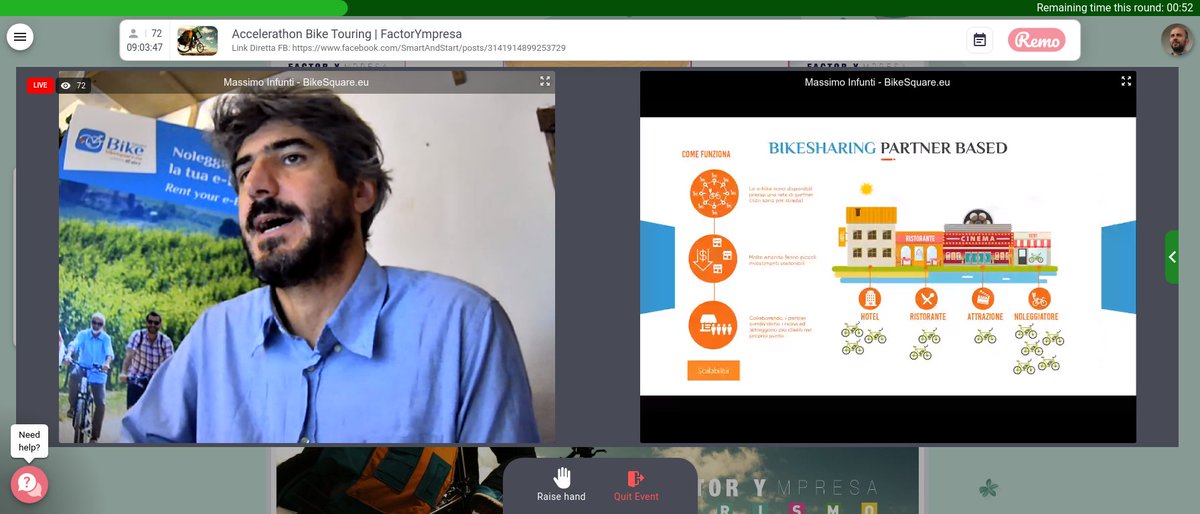This screenshot has height=514, width=1200.
Task: Click the green round progress bar
Action: click(174, 7)
